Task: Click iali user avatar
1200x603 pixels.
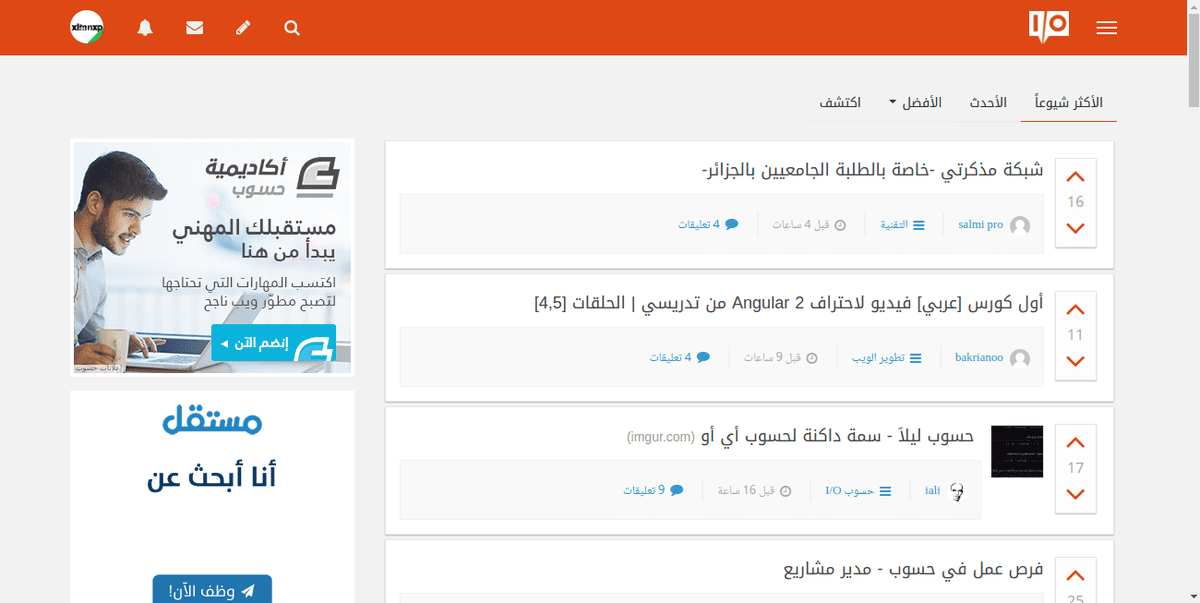Action: tap(957, 491)
